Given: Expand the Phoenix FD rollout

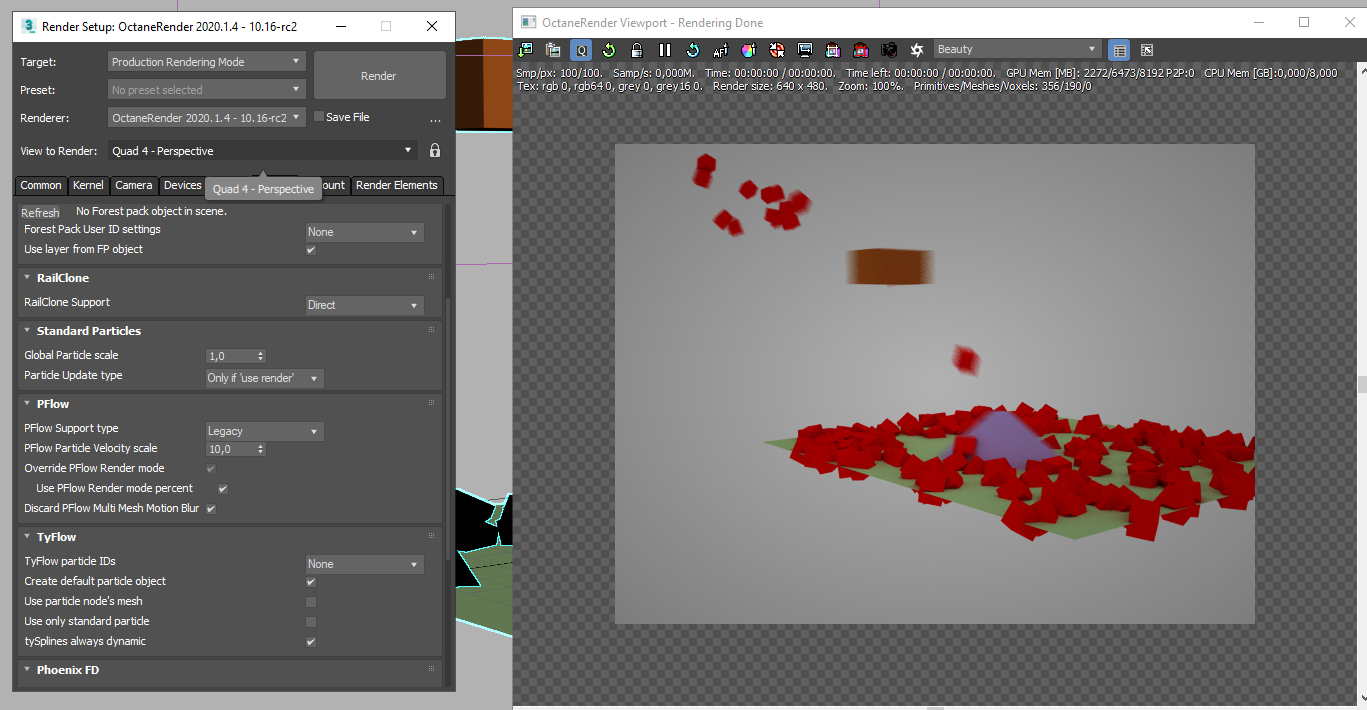Looking at the screenshot, I should 67,670.
